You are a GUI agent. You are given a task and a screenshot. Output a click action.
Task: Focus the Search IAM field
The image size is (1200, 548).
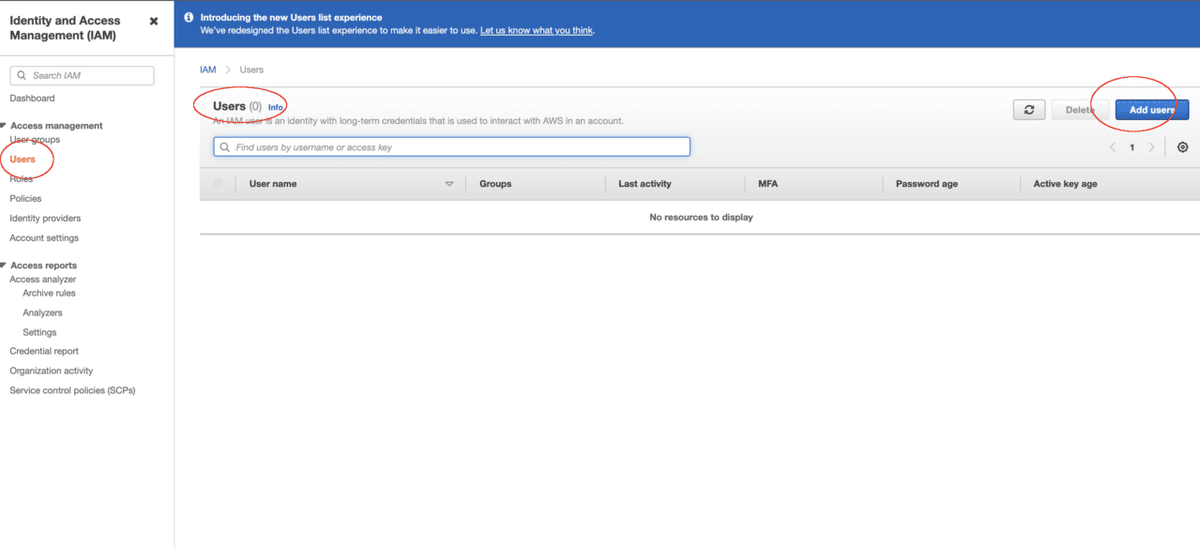(82, 76)
